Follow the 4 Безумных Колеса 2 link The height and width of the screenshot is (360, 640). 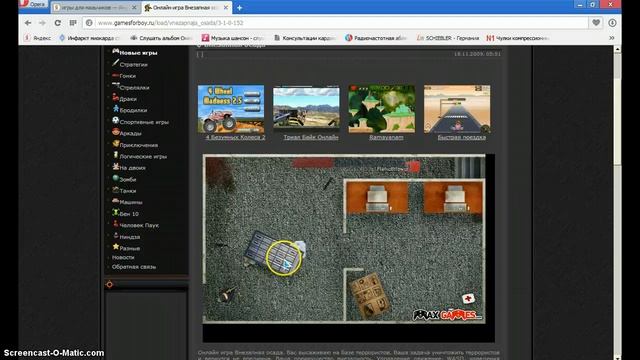click(x=236, y=137)
